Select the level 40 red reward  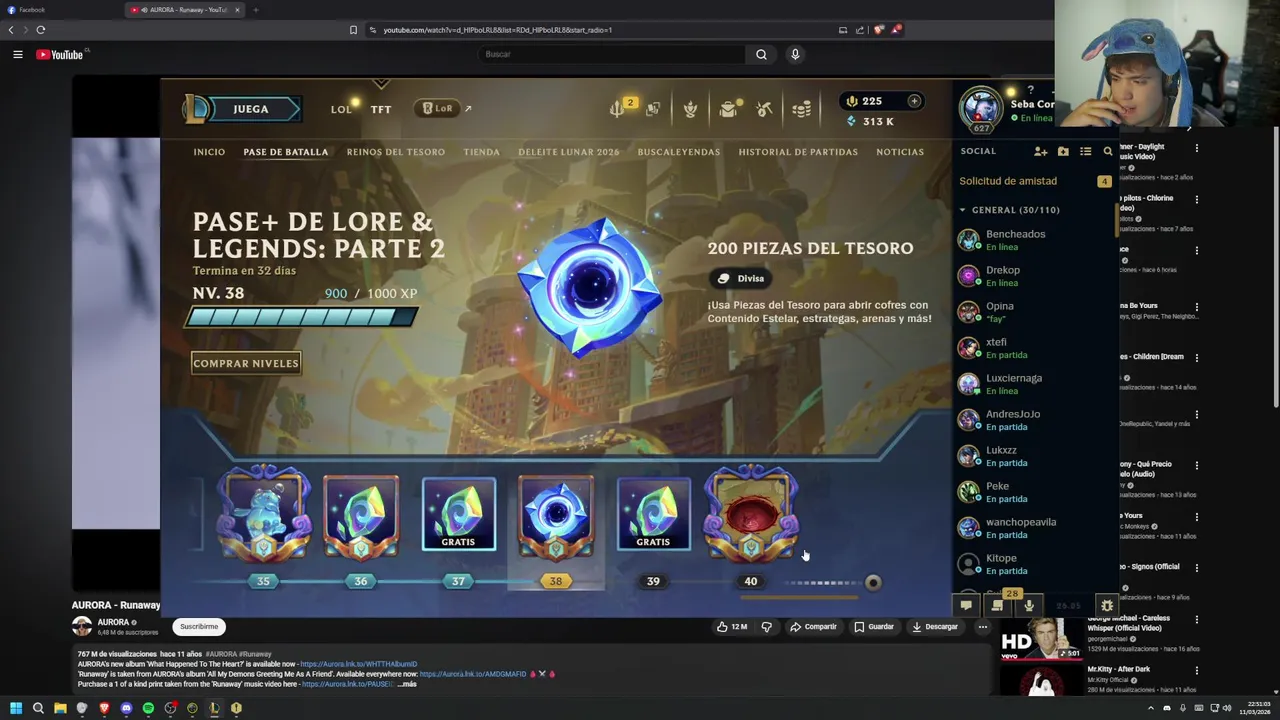751,513
